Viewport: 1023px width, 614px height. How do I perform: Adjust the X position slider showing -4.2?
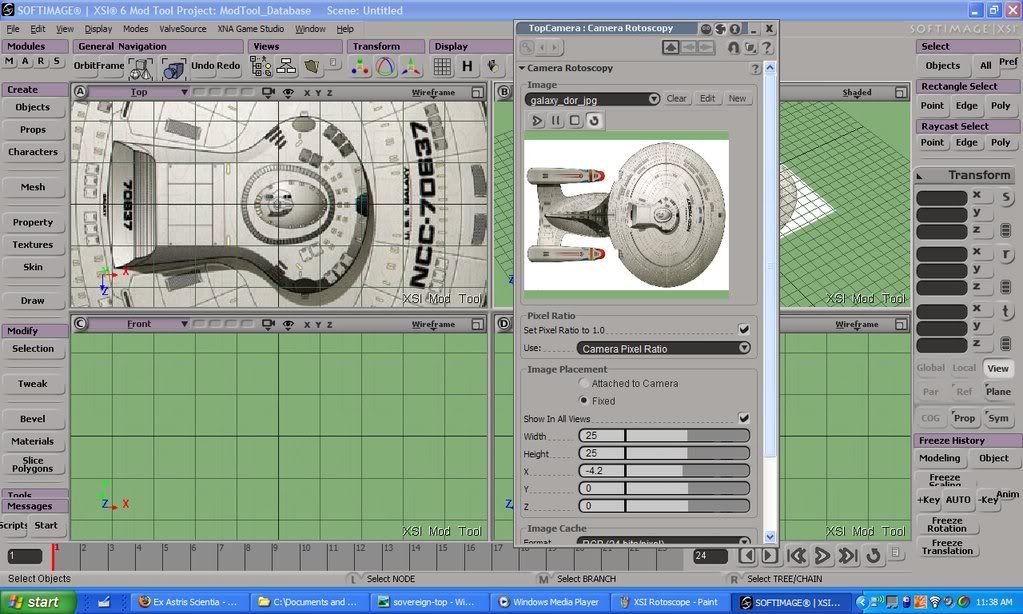pos(664,470)
